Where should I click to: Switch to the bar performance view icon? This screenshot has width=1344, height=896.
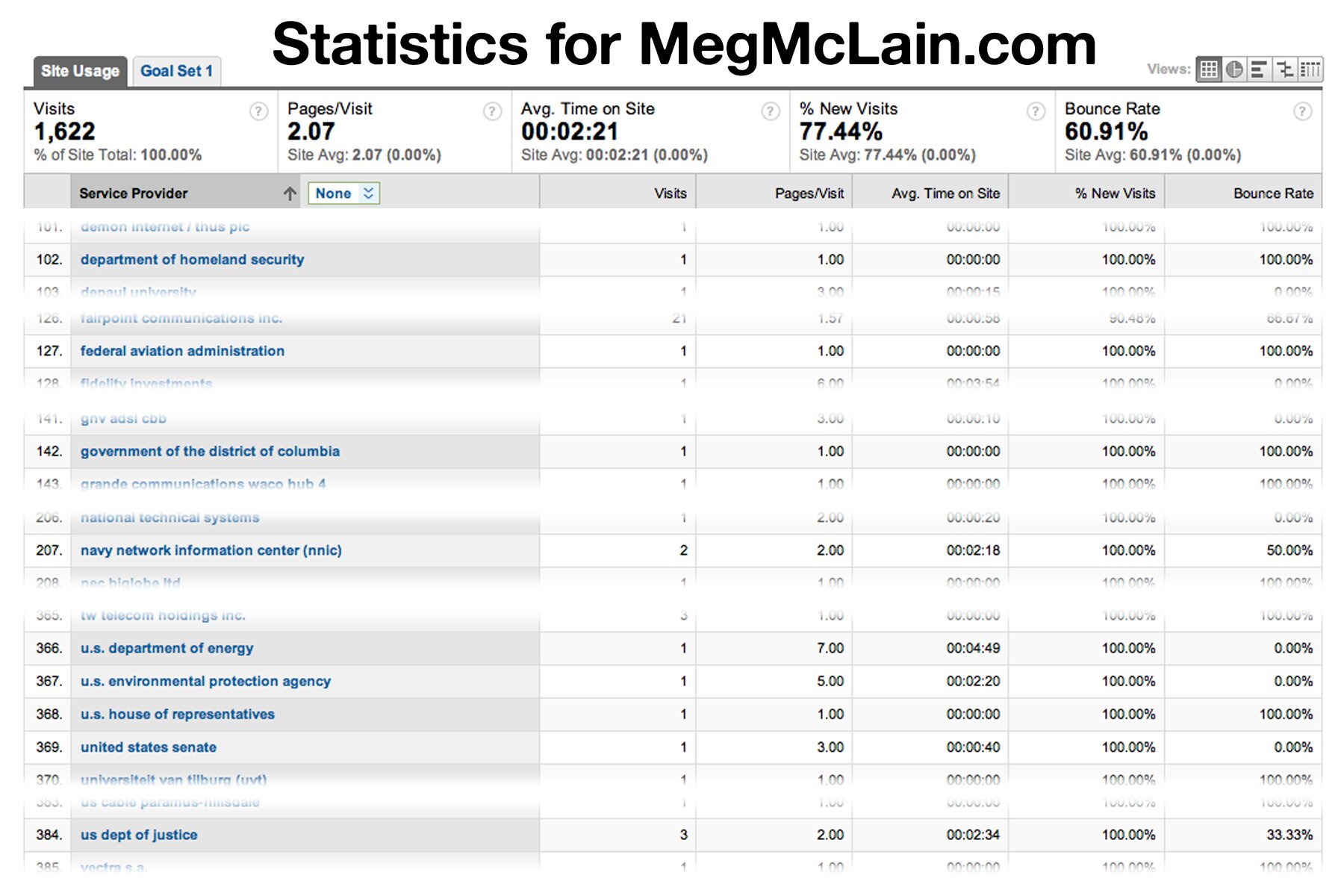(1259, 69)
